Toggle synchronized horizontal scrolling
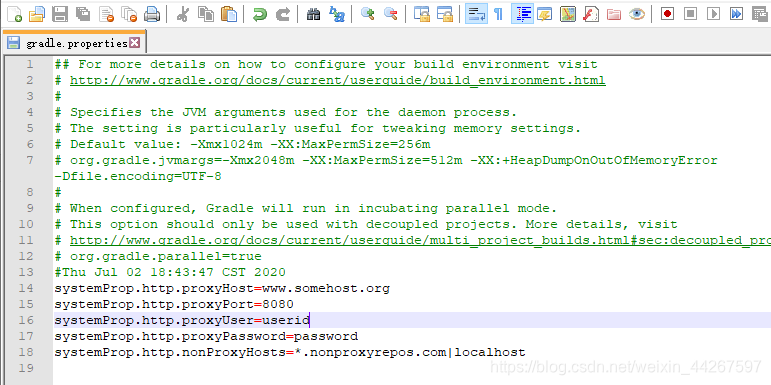This screenshot has height=385, width=771. tap(445, 14)
